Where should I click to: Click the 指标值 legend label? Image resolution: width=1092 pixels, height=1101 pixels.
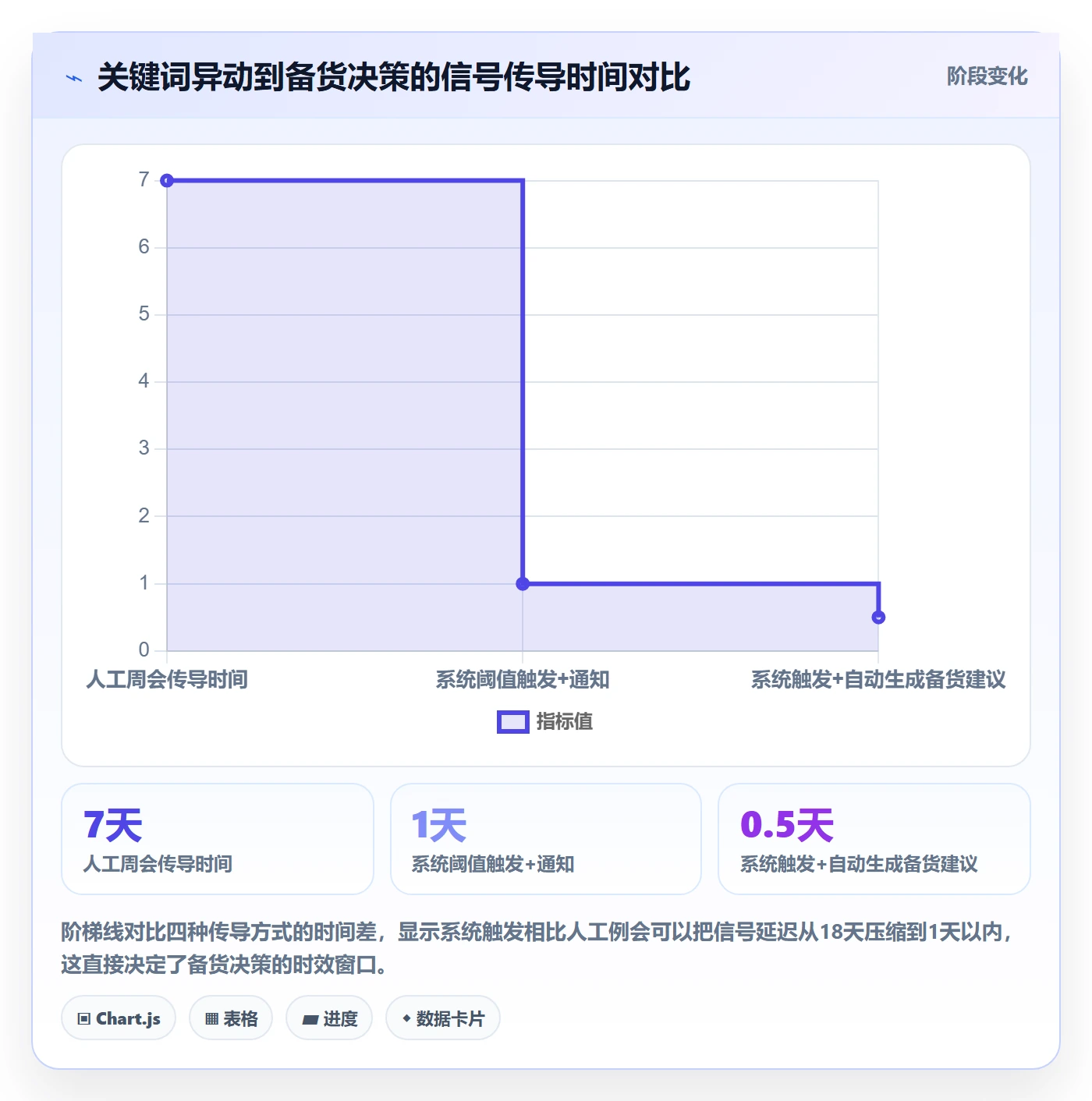click(565, 722)
